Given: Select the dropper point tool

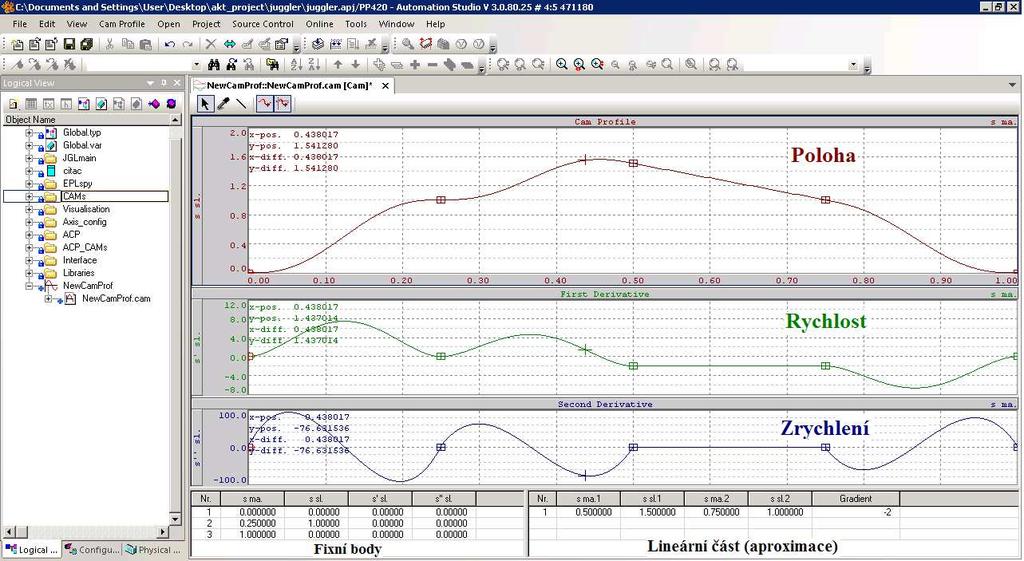Looking at the screenshot, I should tap(223, 103).
